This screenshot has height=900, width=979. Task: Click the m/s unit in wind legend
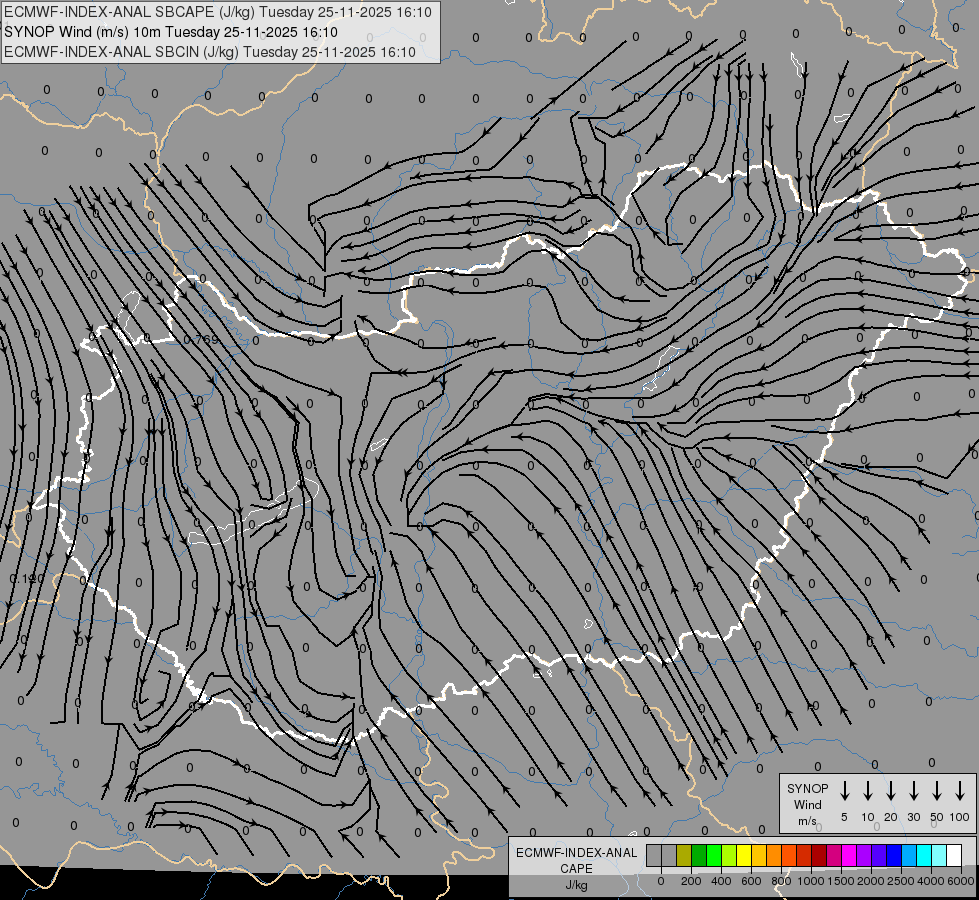coord(807,821)
